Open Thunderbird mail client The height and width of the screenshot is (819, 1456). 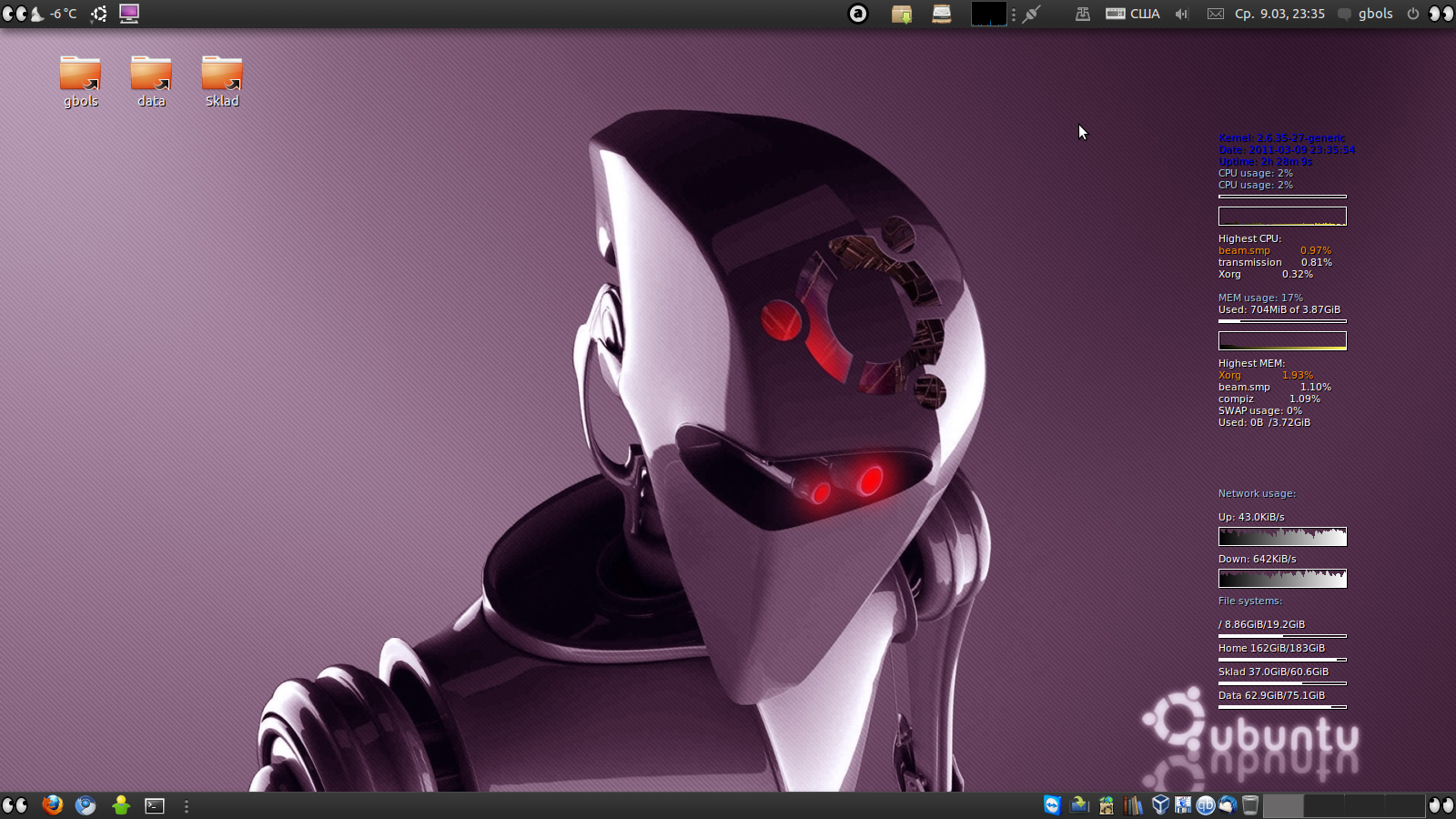tap(1229, 805)
